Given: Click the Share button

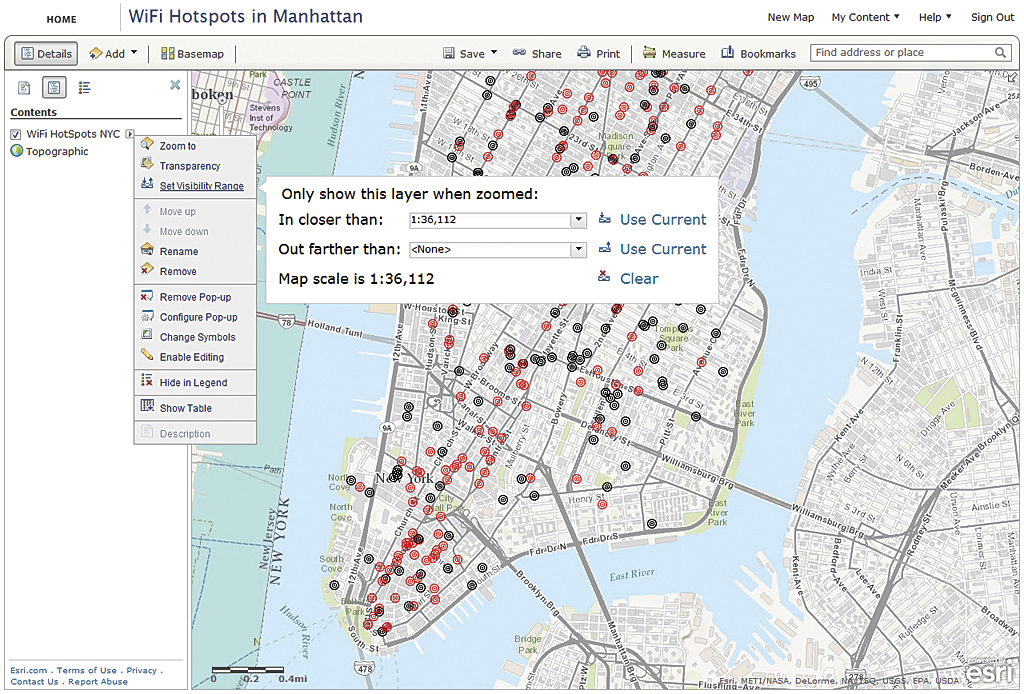Looking at the screenshot, I should tap(537, 54).
